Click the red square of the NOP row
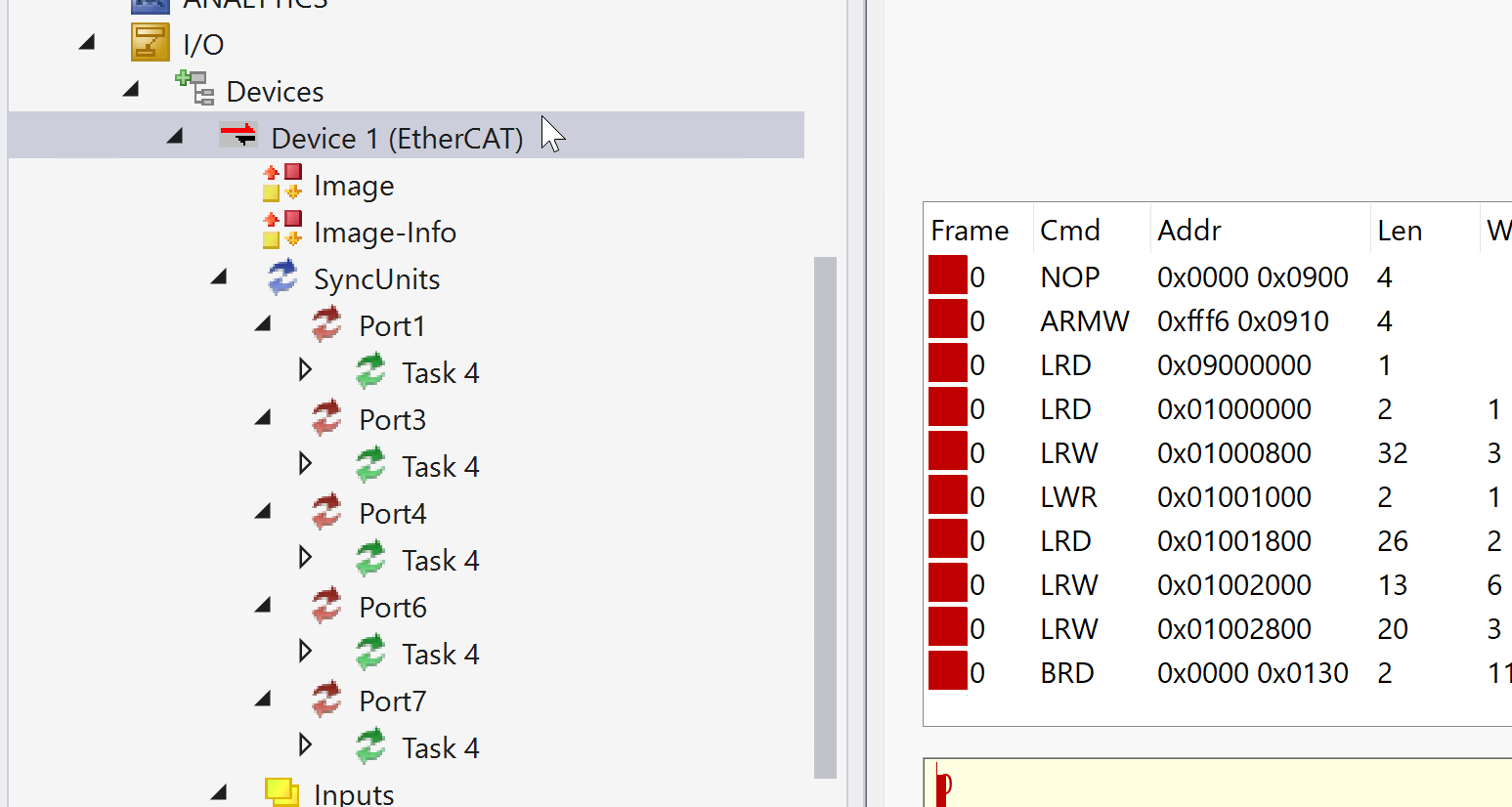This screenshot has height=807, width=1512. pyautogui.click(x=947, y=276)
